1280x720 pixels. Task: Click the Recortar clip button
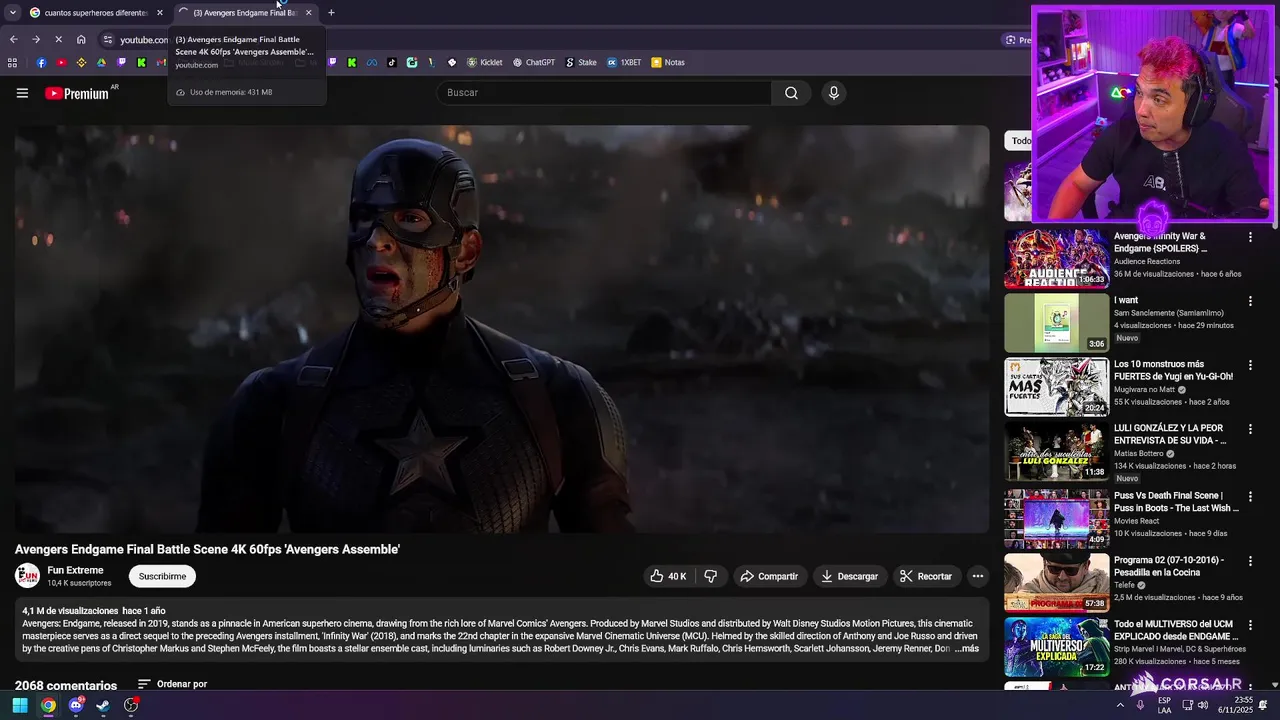coord(925,576)
